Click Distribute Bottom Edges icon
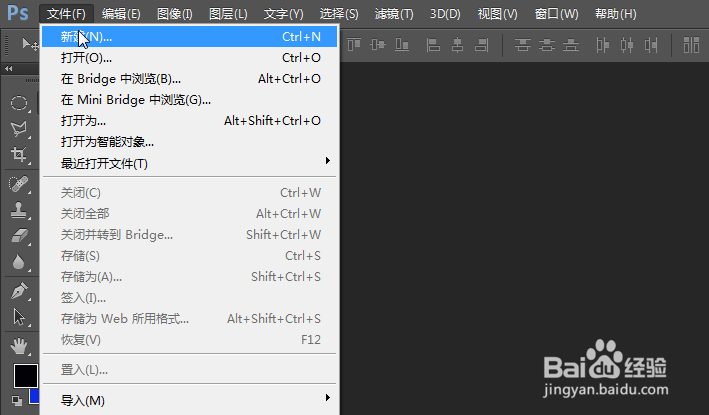 pos(571,45)
